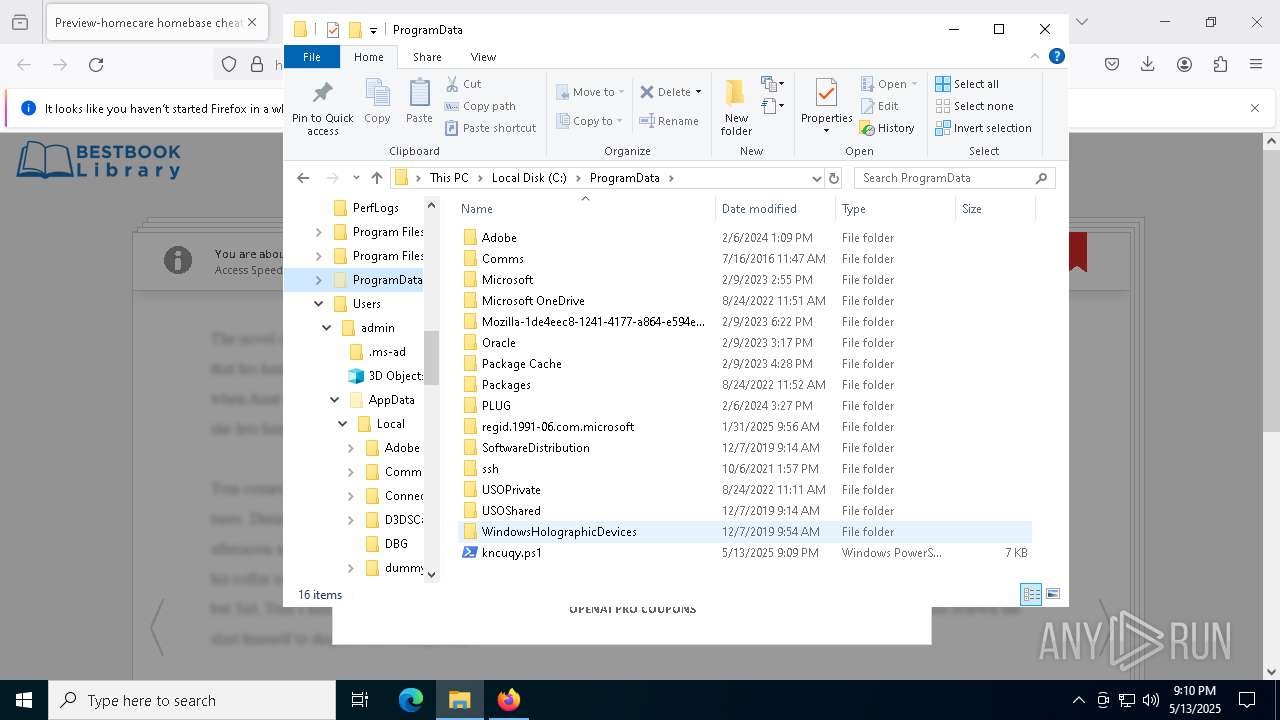The width and height of the screenshot is (1280, 720).
Task: Go up one folder level arrow
Action: [376, 178]
